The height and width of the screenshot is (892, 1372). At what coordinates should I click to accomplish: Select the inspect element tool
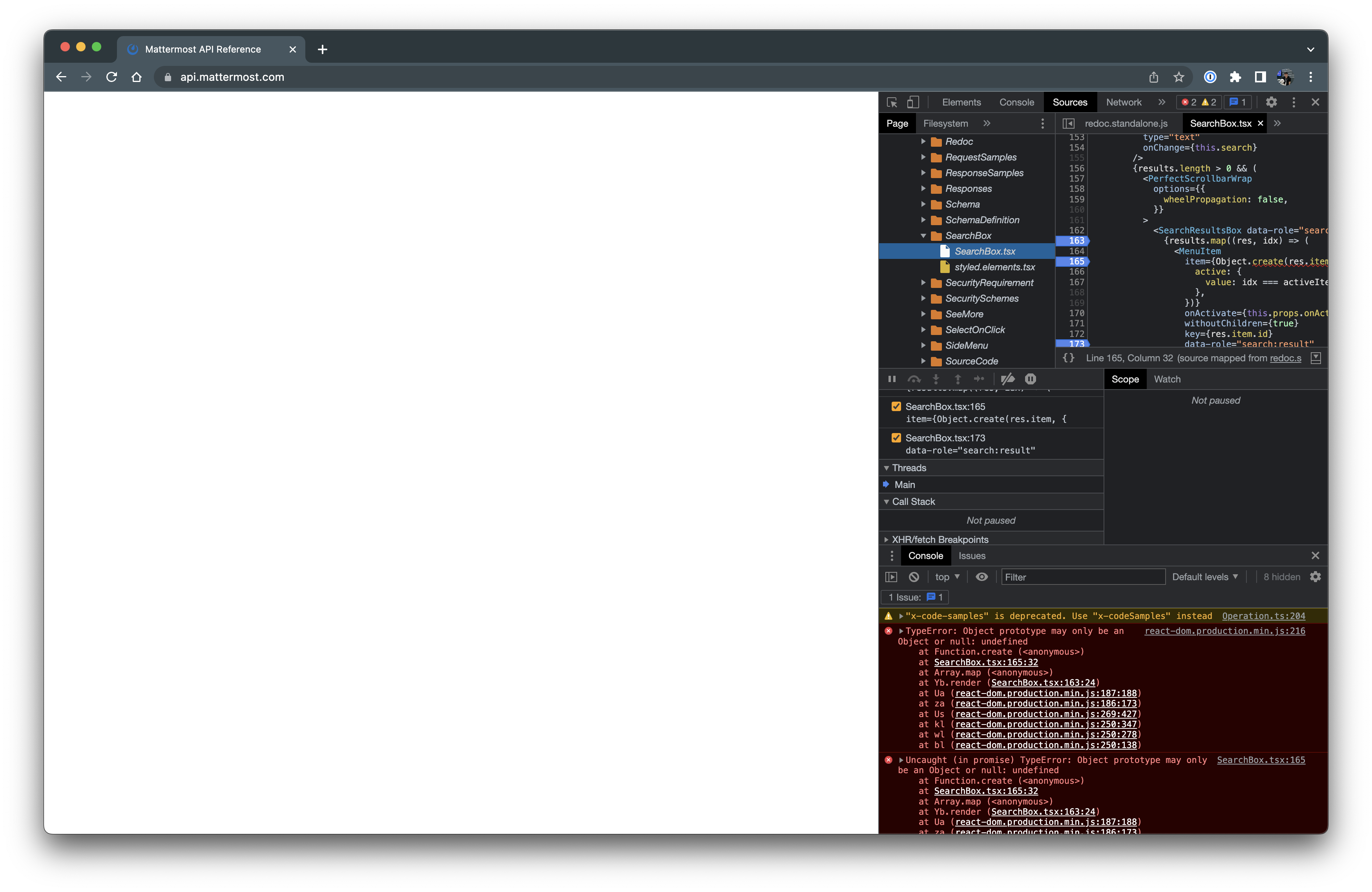(892, 102)
